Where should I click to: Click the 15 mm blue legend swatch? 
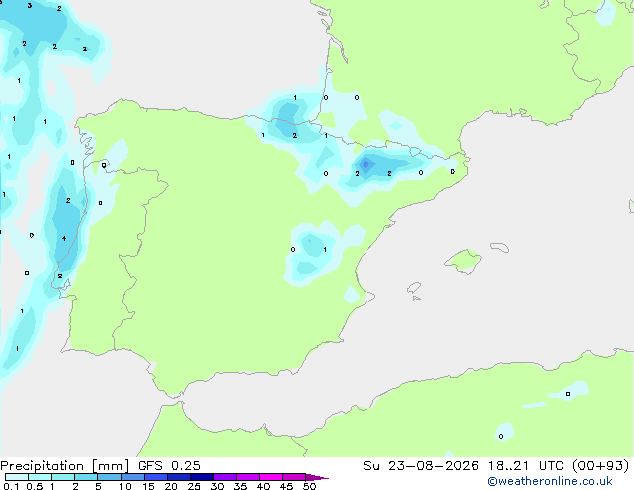click(x=156, y=477)
